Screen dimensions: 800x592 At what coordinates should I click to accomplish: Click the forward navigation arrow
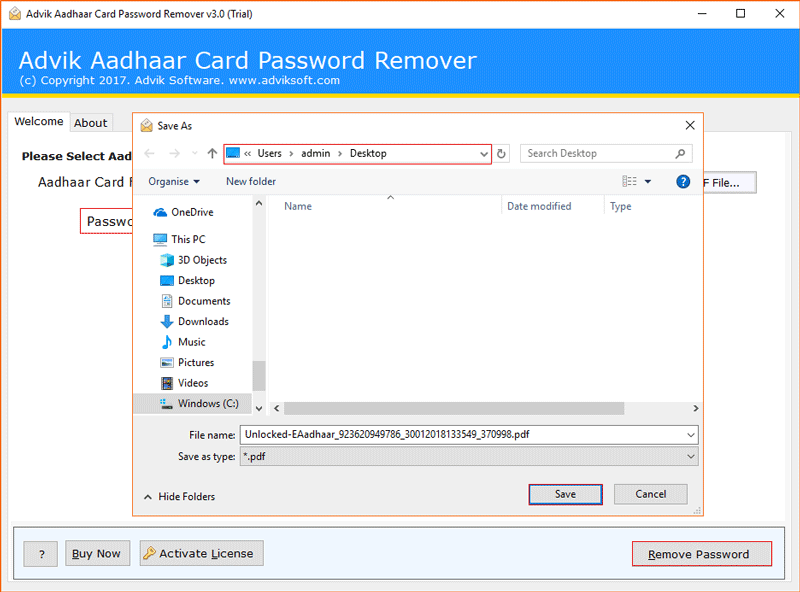174,153
